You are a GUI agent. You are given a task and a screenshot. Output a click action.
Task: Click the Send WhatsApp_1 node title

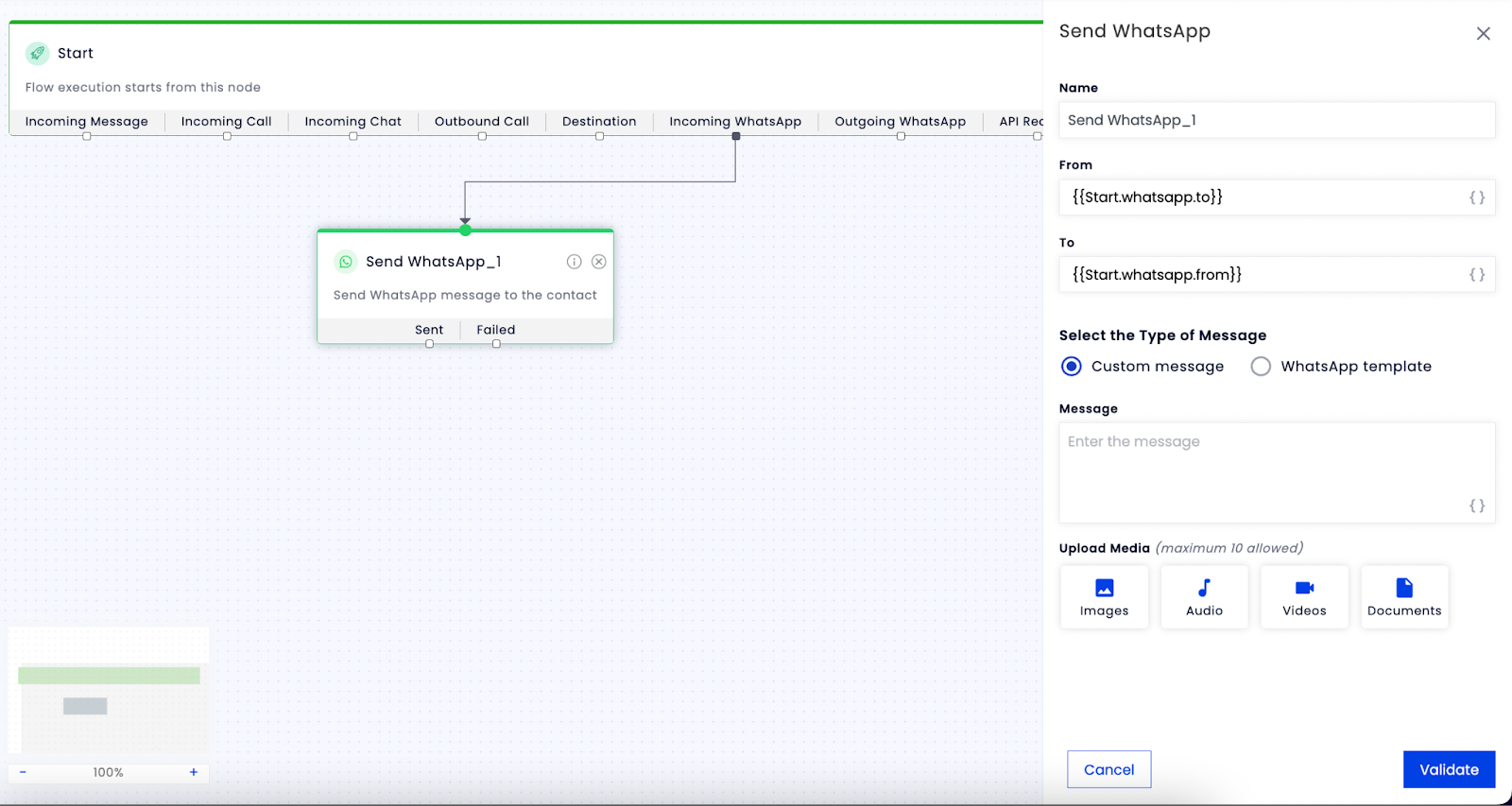tap(434, 262)
